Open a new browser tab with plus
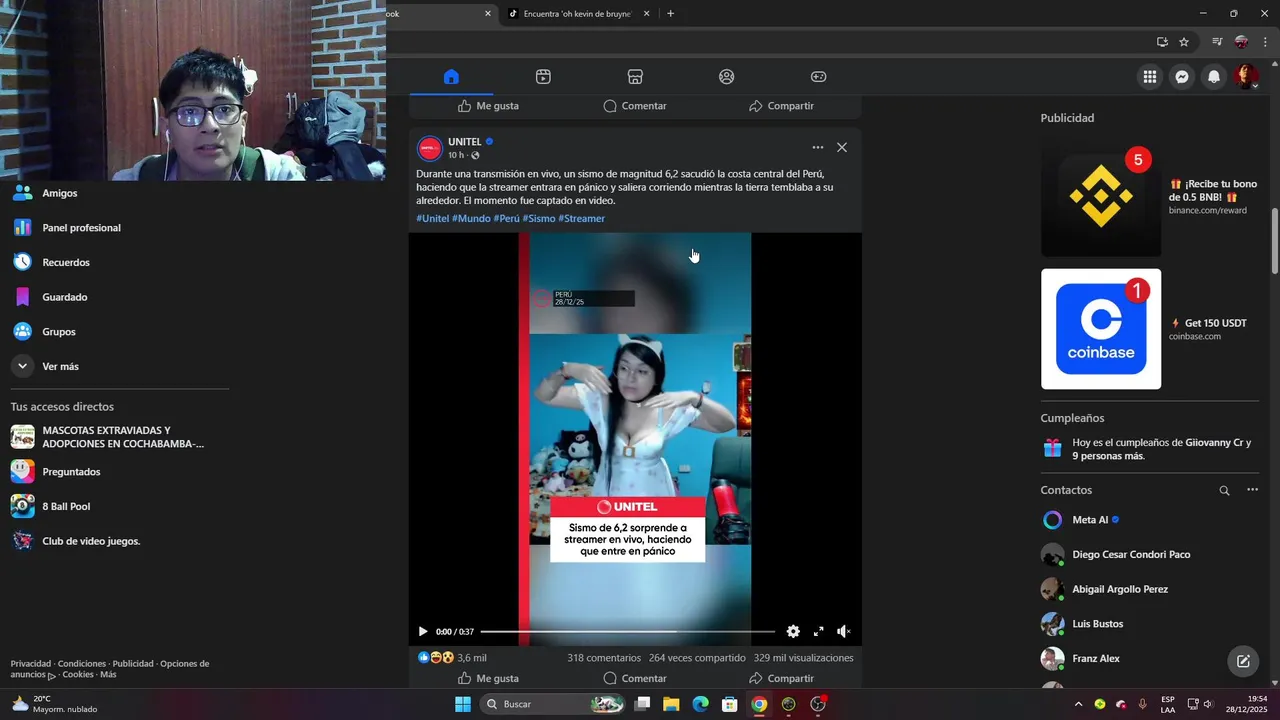This screenshot has height=720, width=1280. [x=670, y=14]
